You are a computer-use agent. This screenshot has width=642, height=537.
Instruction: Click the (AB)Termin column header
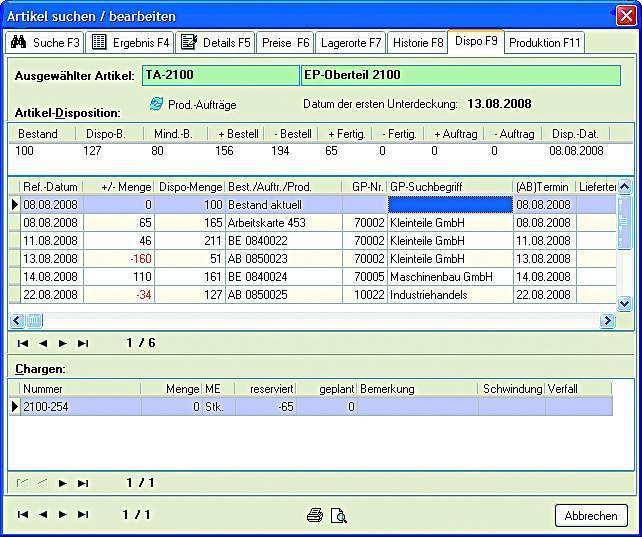(x=545, y=187)
